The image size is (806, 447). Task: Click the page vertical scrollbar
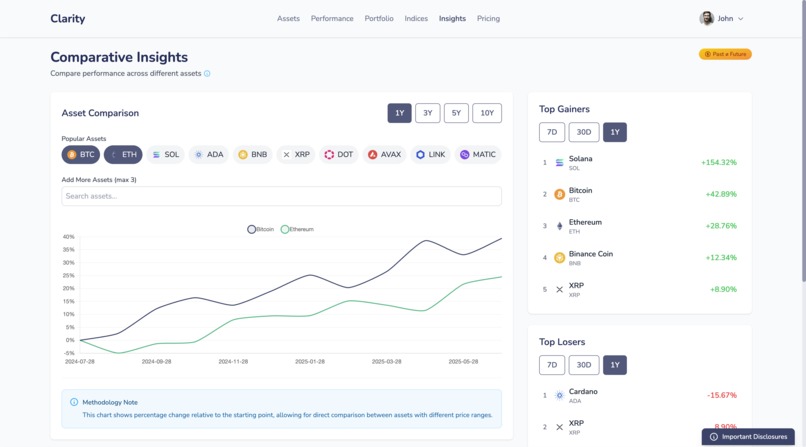click(x=803, y=141)
